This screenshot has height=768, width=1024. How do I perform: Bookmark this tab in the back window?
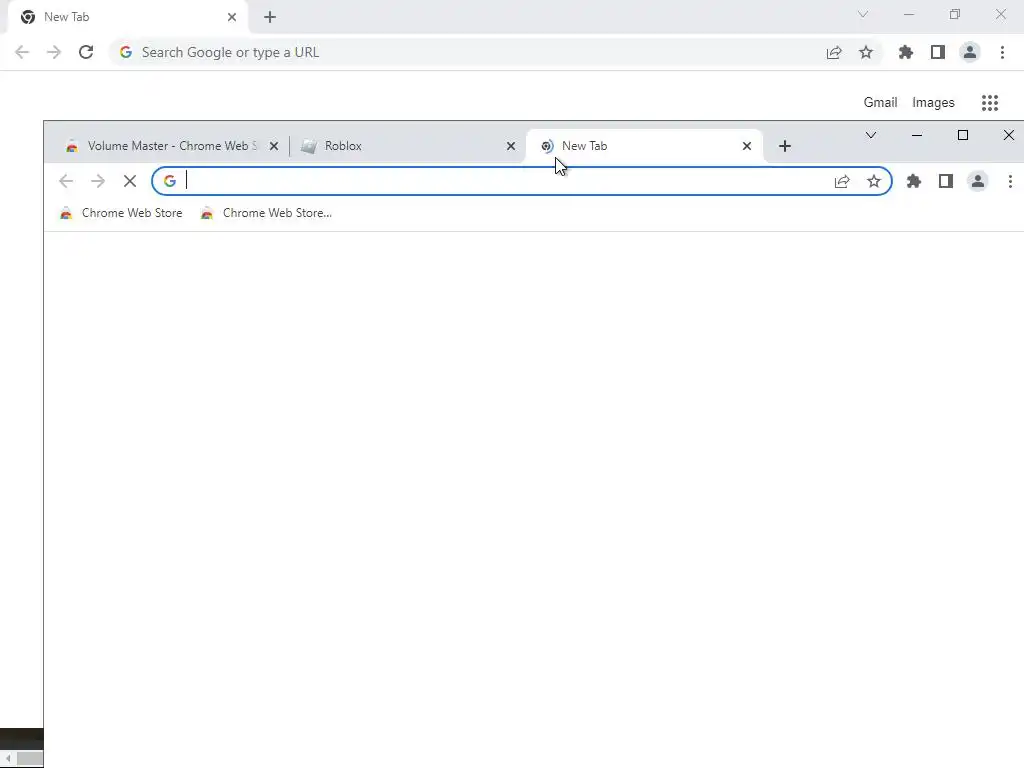pos(866,52)
